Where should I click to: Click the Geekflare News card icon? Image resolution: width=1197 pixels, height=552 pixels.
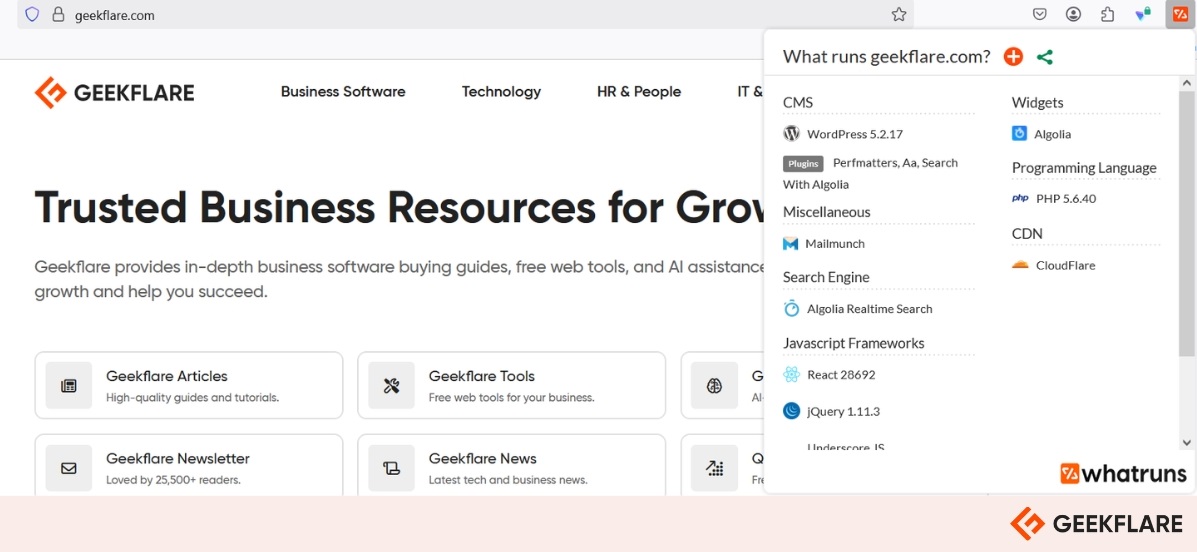392,468
